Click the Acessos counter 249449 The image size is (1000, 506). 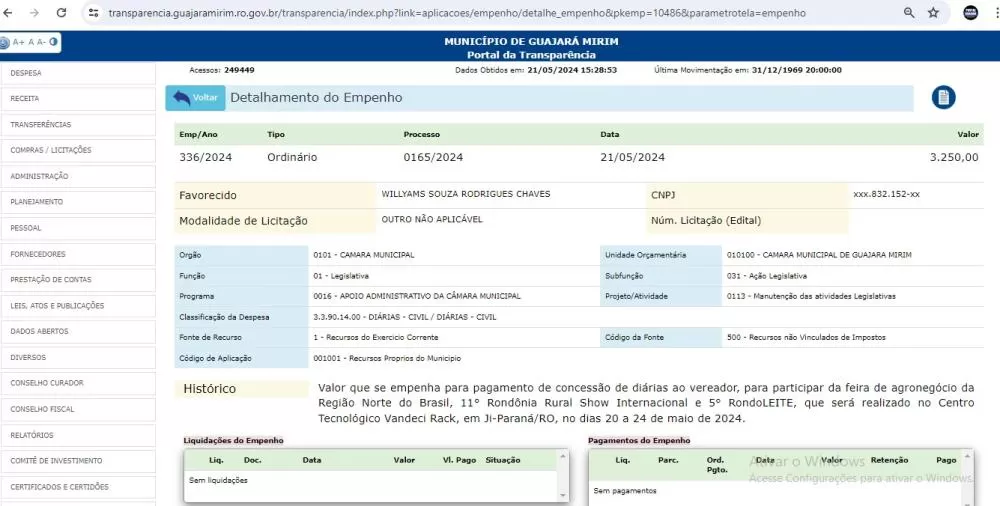239,70
